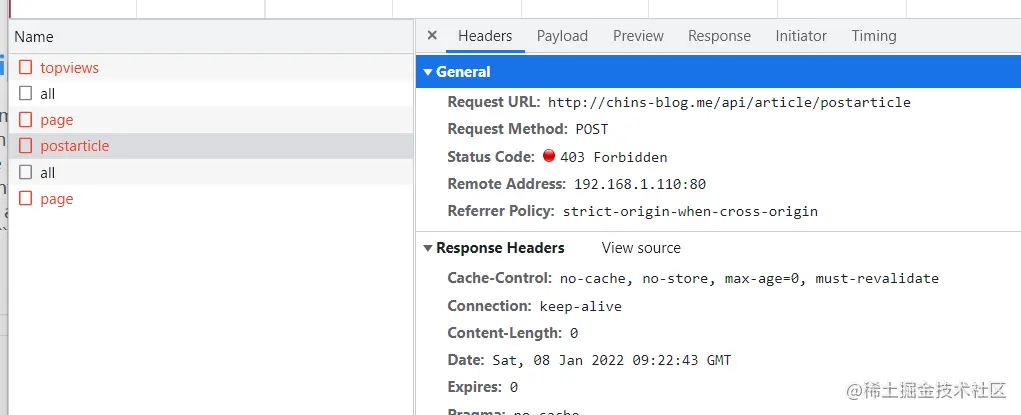Select the postarticle request name
The image size is (1021, 415).
coord(75,146)
